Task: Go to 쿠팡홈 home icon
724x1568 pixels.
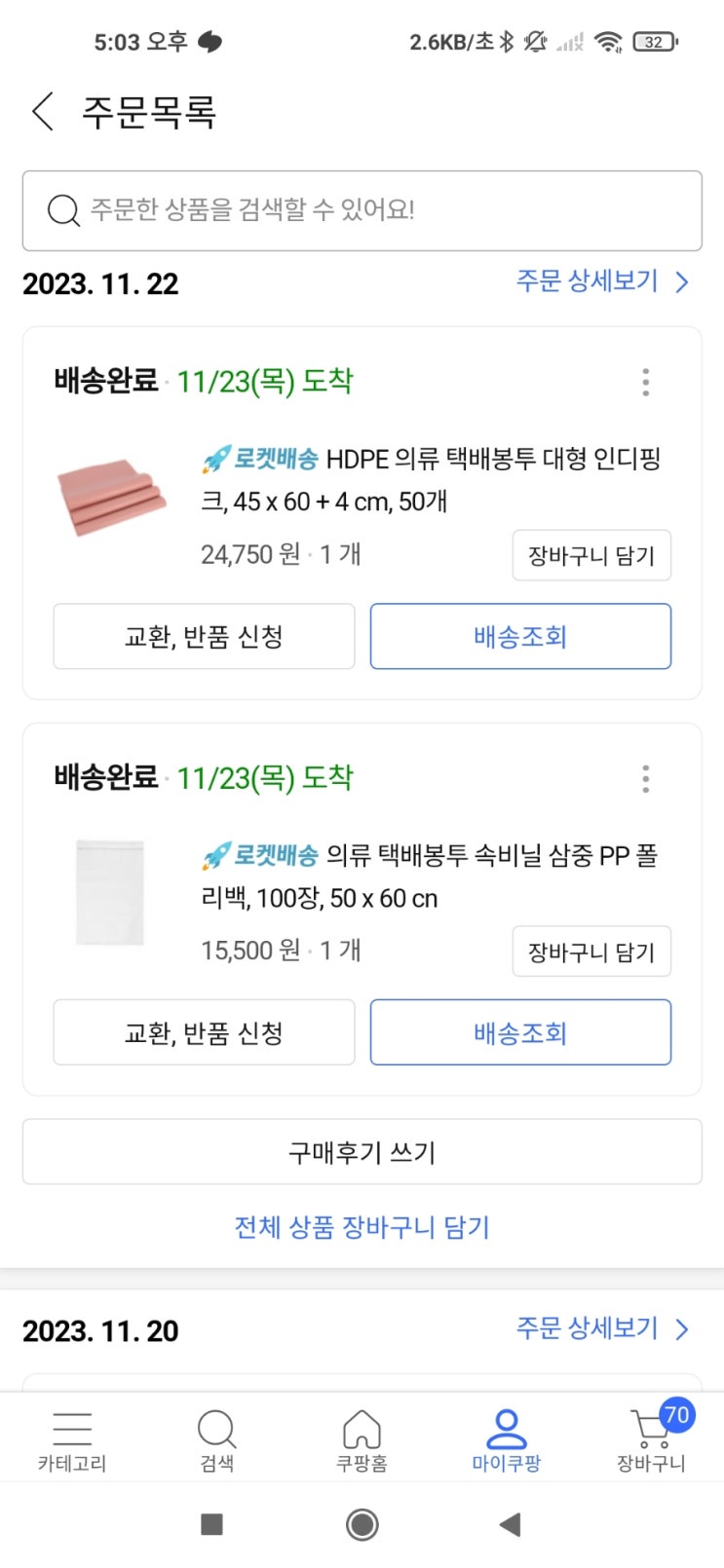Action: click(x=362, y=1439)
